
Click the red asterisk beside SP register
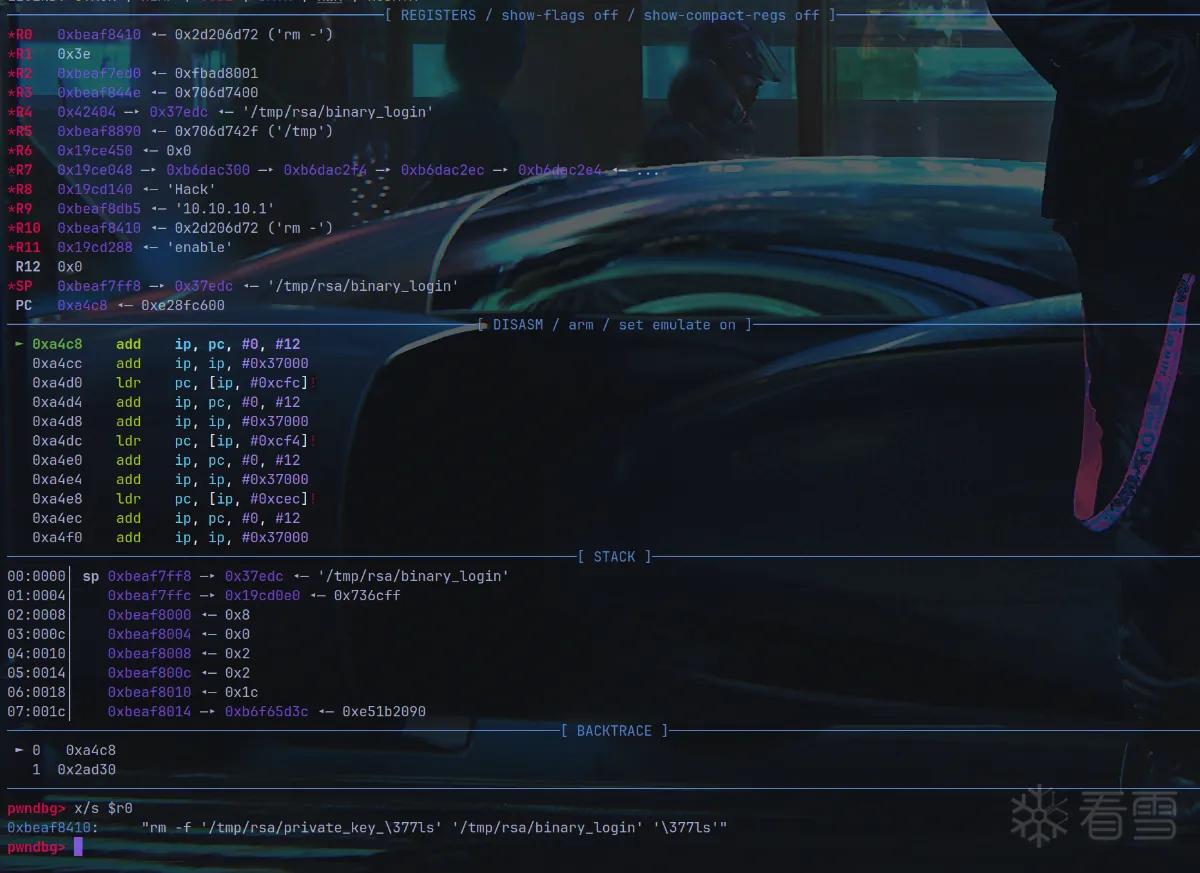pyautogui.click(x=11, y=286)
